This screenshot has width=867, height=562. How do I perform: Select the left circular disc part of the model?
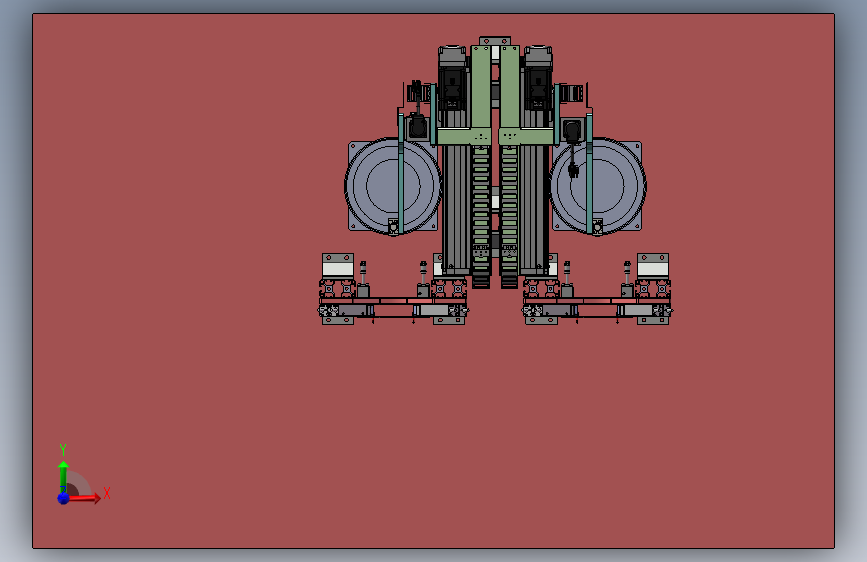pos(393,186)
